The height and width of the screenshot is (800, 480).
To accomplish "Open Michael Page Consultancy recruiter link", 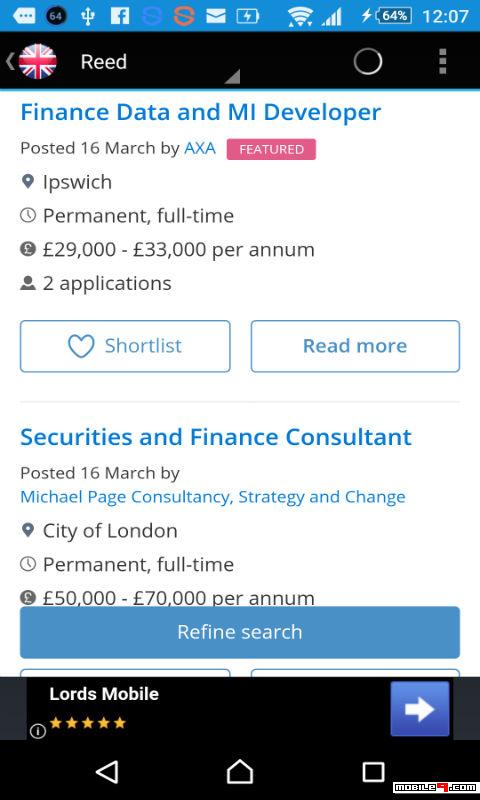I will point(213,497).
